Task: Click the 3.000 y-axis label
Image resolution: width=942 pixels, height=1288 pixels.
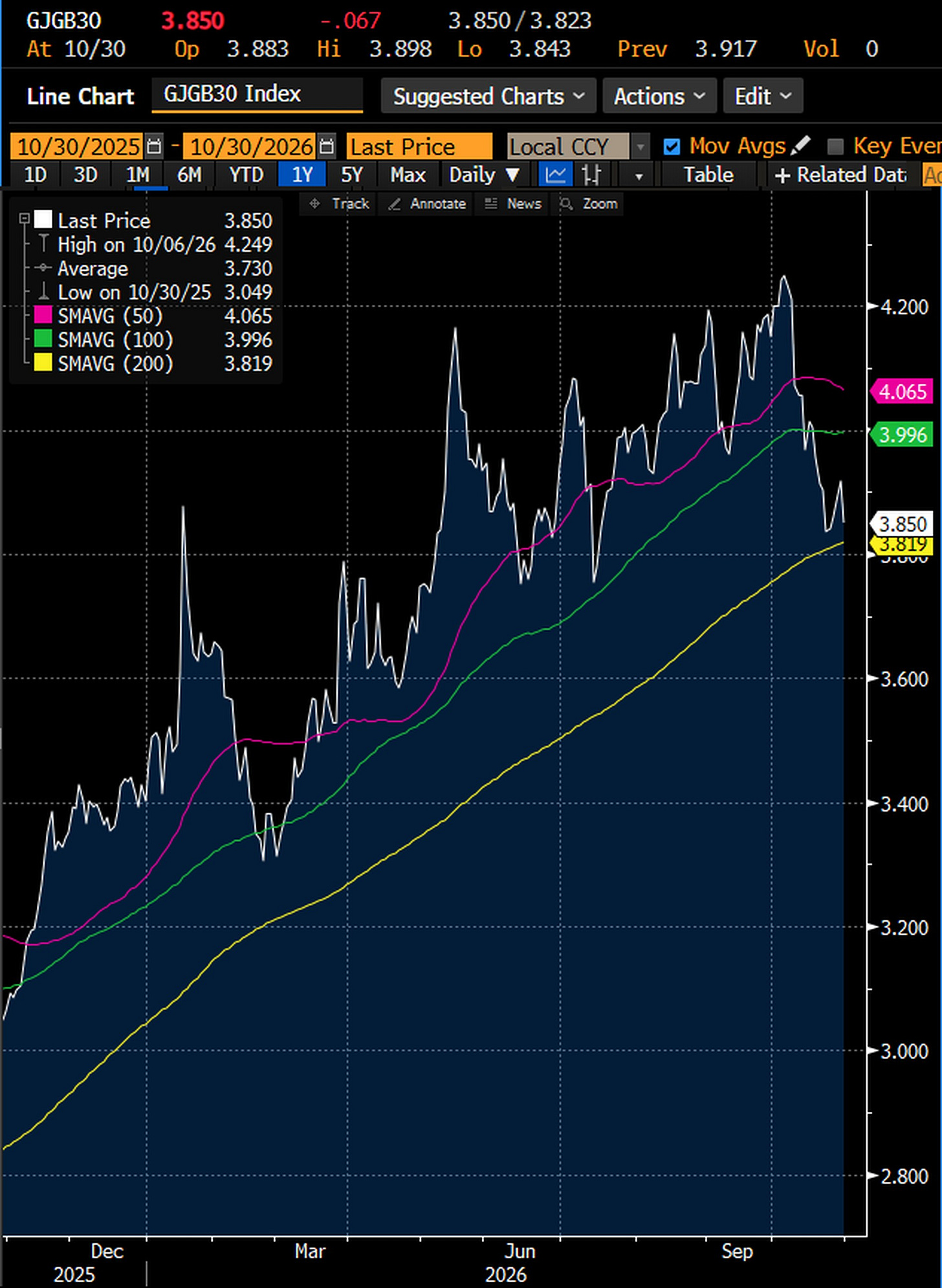Action: 904,1051
